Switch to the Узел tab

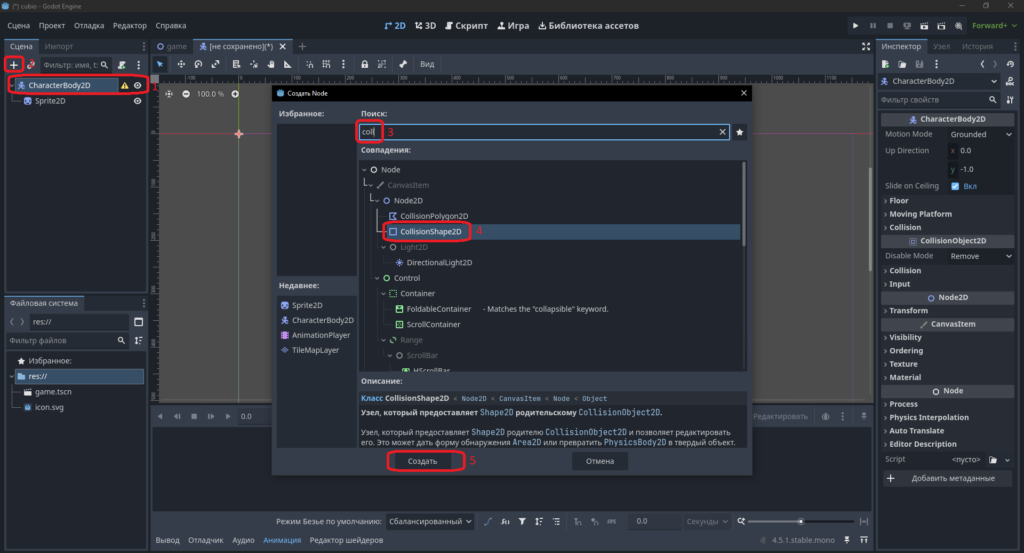tap(941, 46)
